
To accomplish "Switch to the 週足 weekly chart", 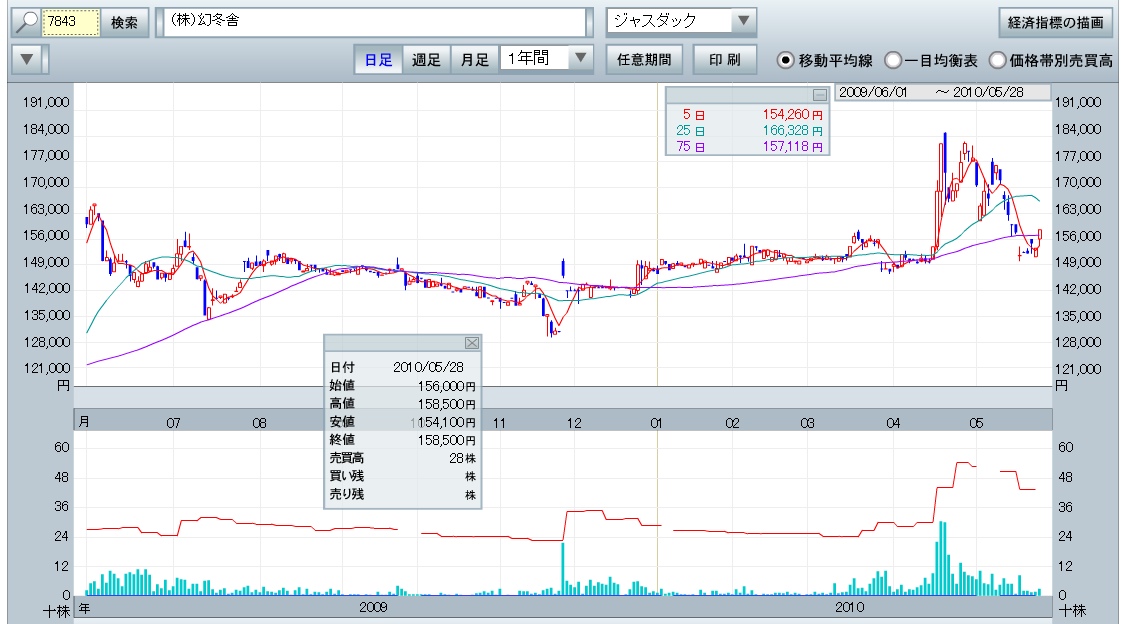I will click(427, 59).
